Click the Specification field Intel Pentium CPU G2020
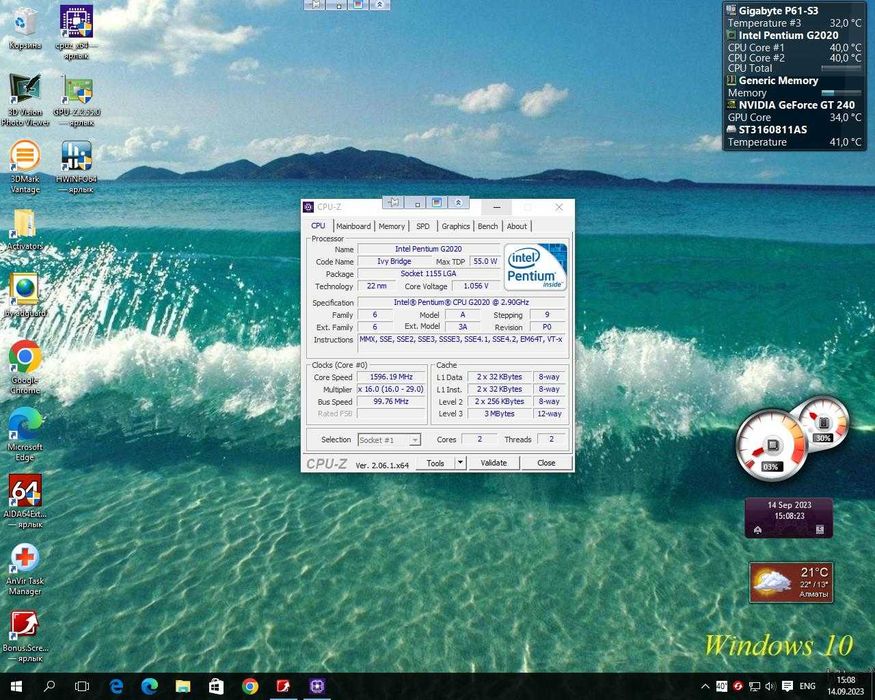 (x=461, y=302)
